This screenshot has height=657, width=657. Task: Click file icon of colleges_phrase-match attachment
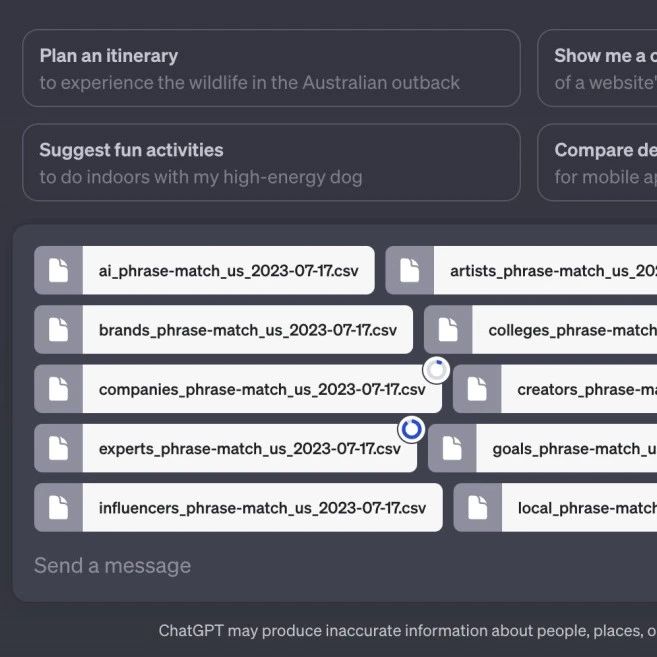(x=448, y=329)
